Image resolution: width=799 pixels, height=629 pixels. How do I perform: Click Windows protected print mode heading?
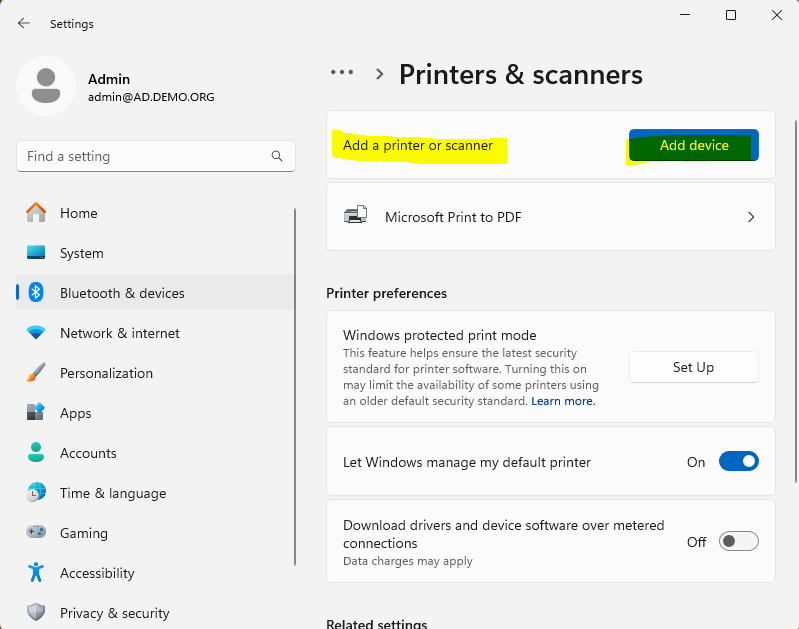click(439, 335)
